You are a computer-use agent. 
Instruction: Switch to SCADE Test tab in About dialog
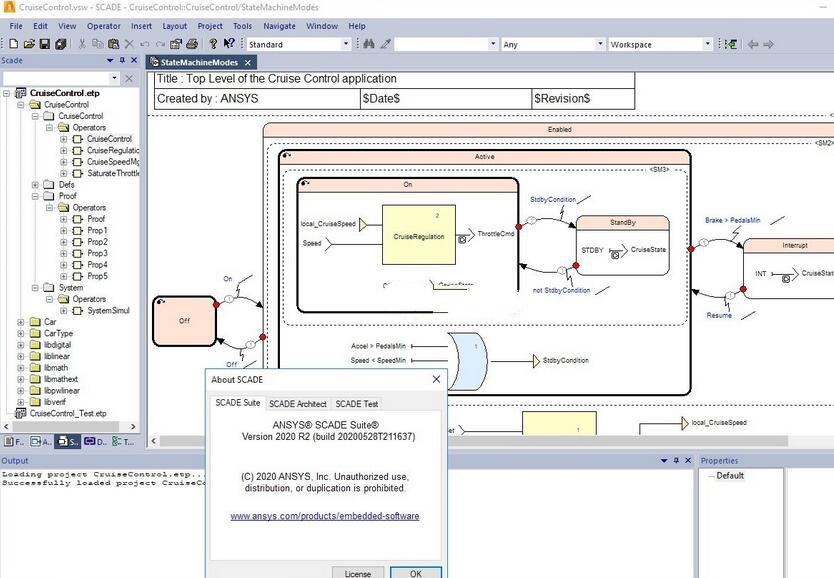point(356,404)
